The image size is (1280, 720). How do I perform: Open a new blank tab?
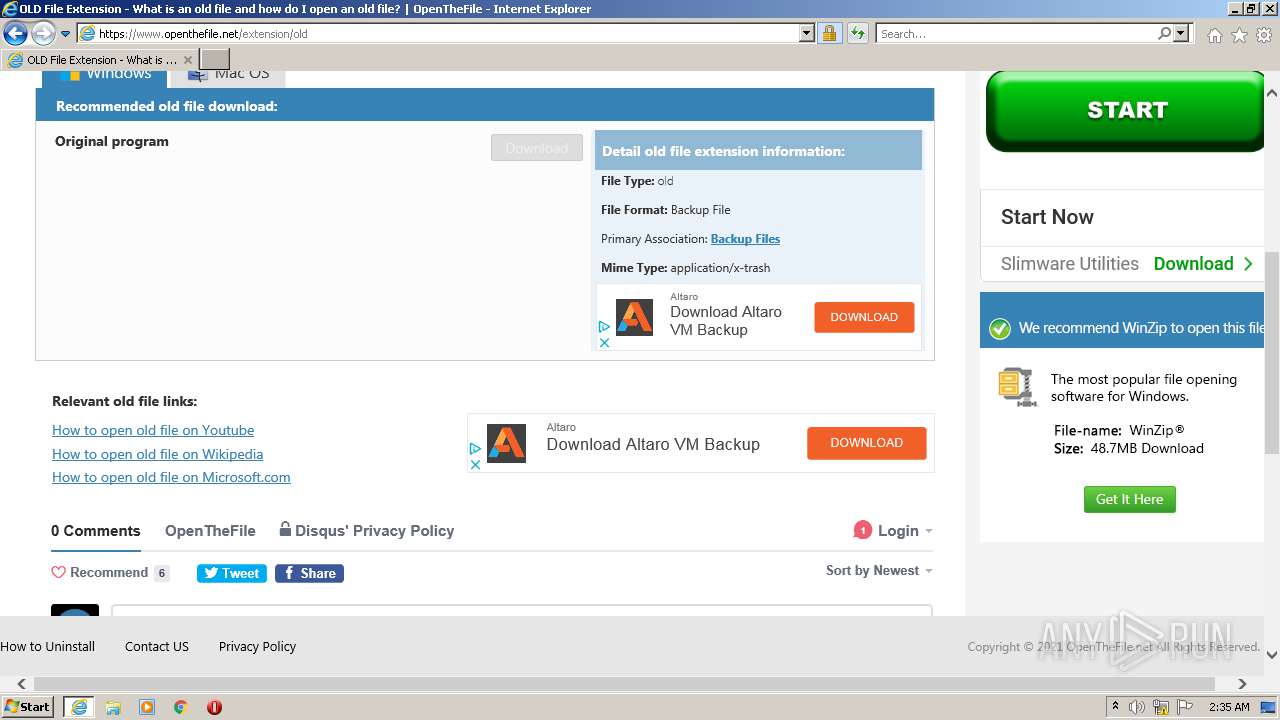[x=215, y=60]
